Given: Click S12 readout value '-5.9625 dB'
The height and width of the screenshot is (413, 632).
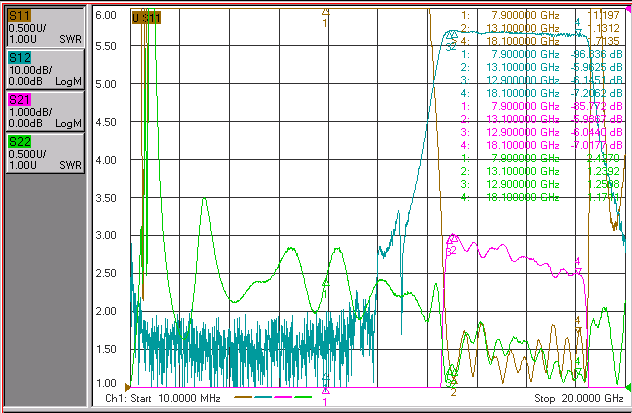Looking at the screenshot, I should tap(597, 67).
